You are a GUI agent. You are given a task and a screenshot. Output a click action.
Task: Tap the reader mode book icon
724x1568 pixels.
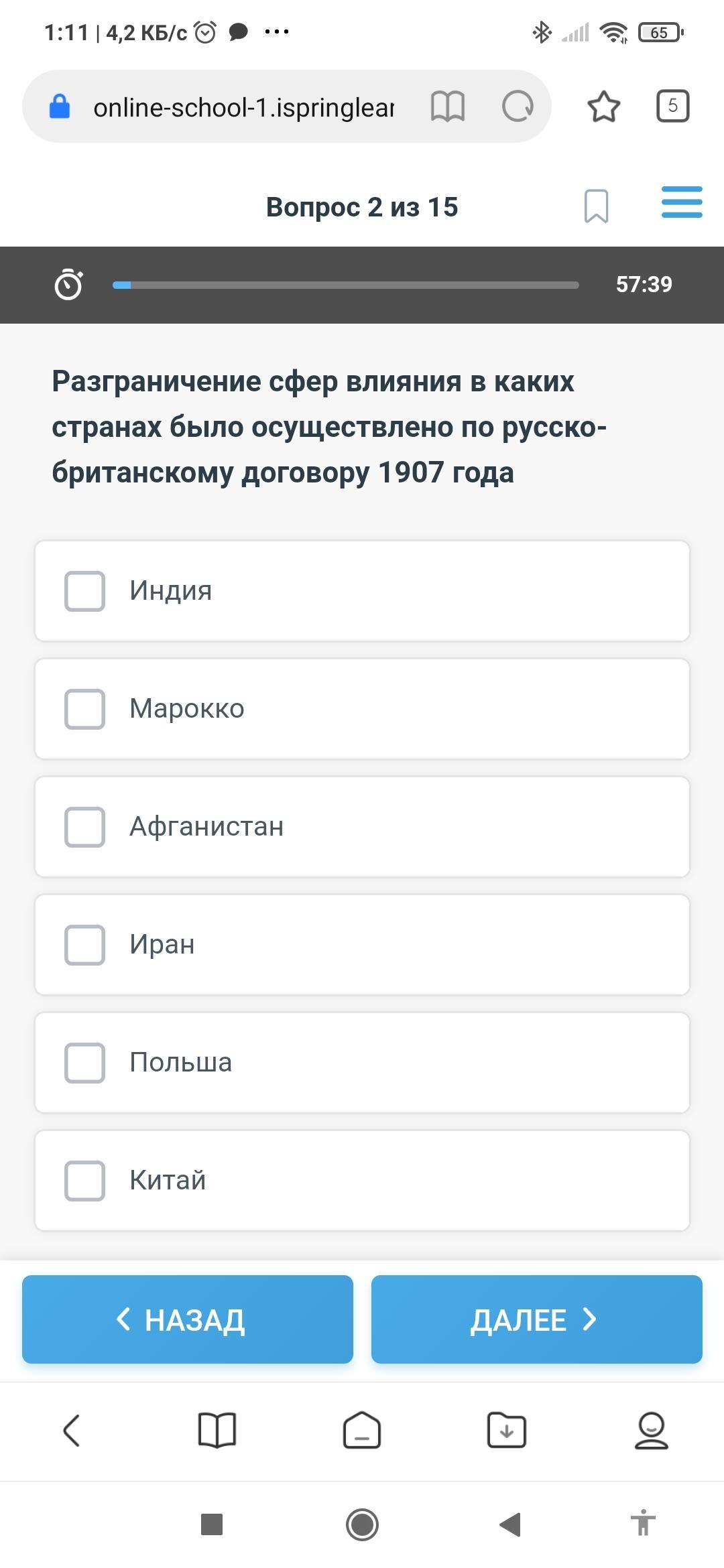pyautogui.click(x=447, y=107)
